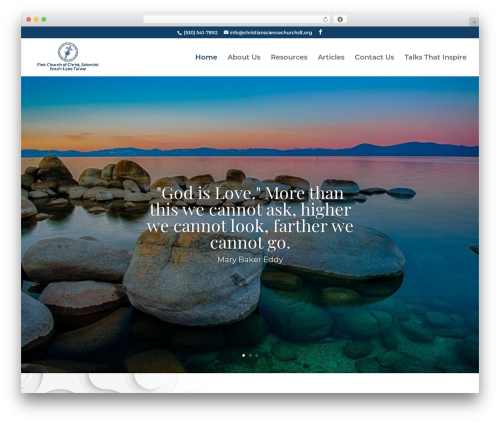Image resolution: width=500 pixels, height=423 pixels.
Task: Select the first slider dot
Action: [x=244, y=355]
